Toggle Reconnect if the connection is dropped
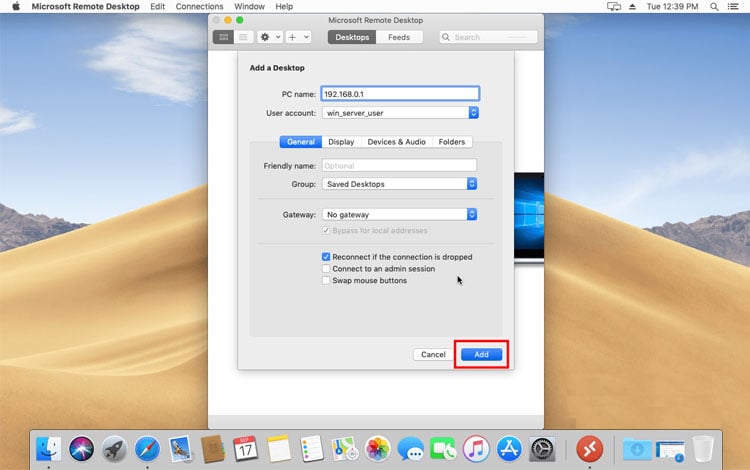Viewport: 750px width, 470px height. click(x=326, y=257)
